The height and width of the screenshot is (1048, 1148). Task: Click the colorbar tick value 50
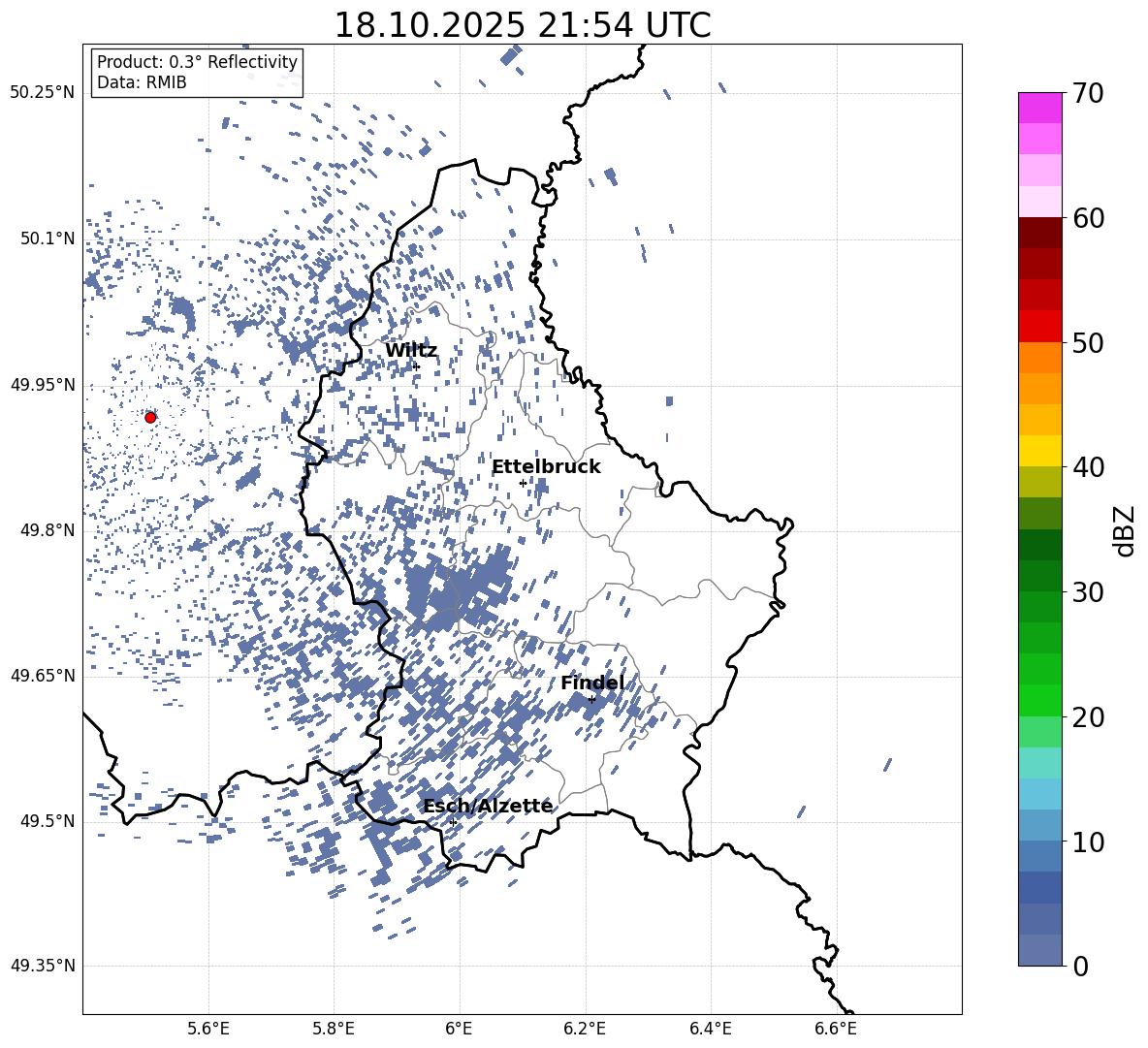1089,342
